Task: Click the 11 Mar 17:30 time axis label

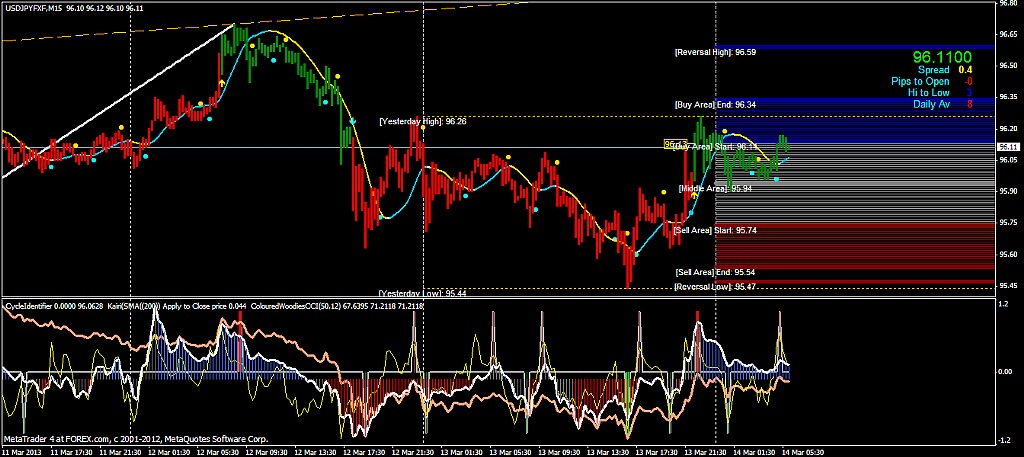Action: (x=70, y=452)
